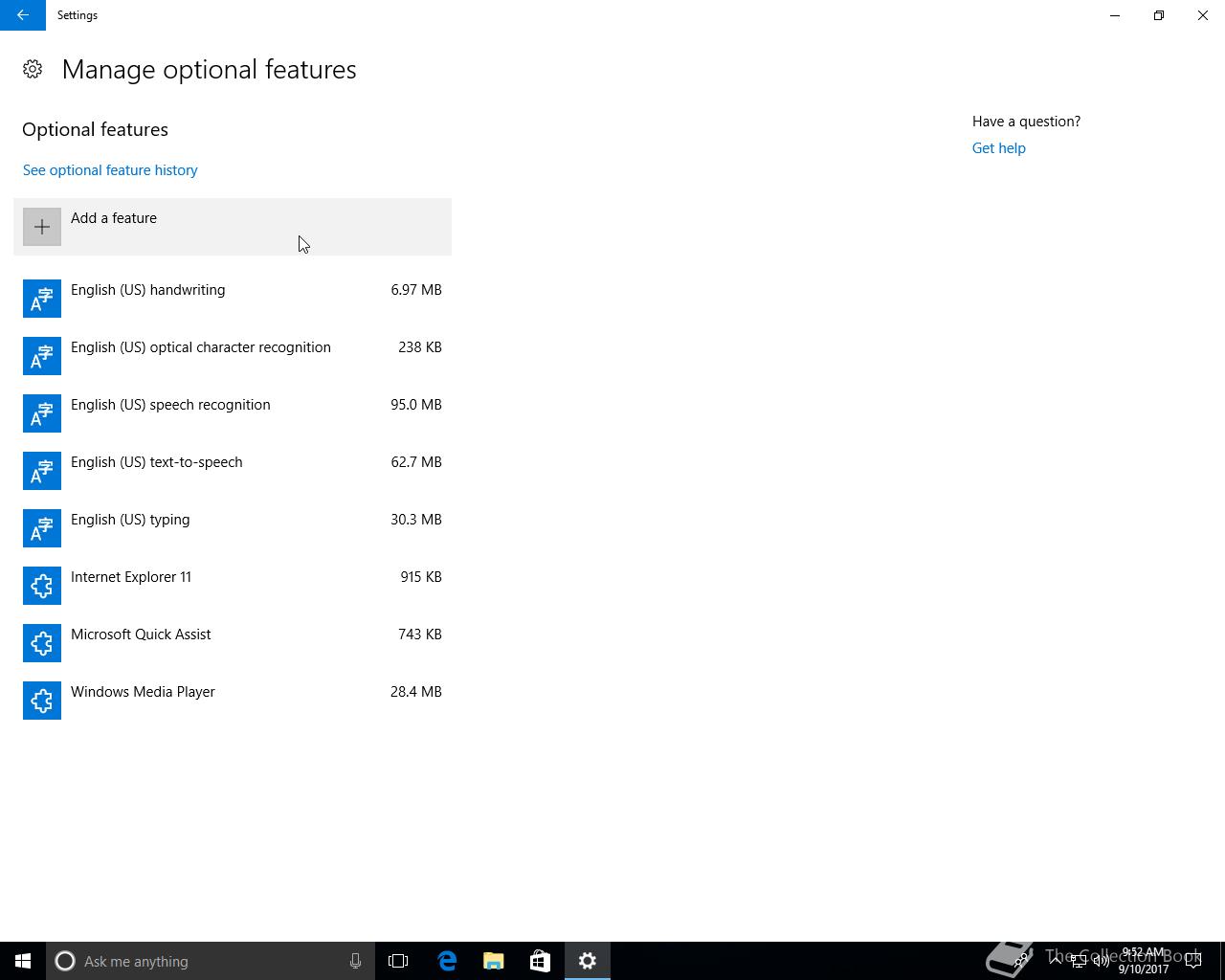
Task: Click the Have a question? heading
Action: pyautogui.click(x=1026, y=122)
